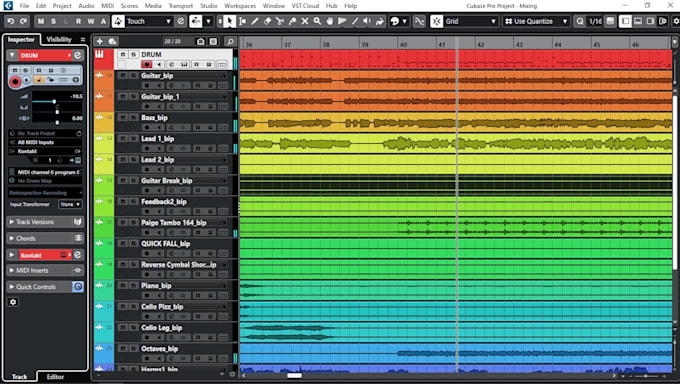Enable record on Inspector DRUM track
The height and width of the screenshot is (384, 680).
[15, 81]
